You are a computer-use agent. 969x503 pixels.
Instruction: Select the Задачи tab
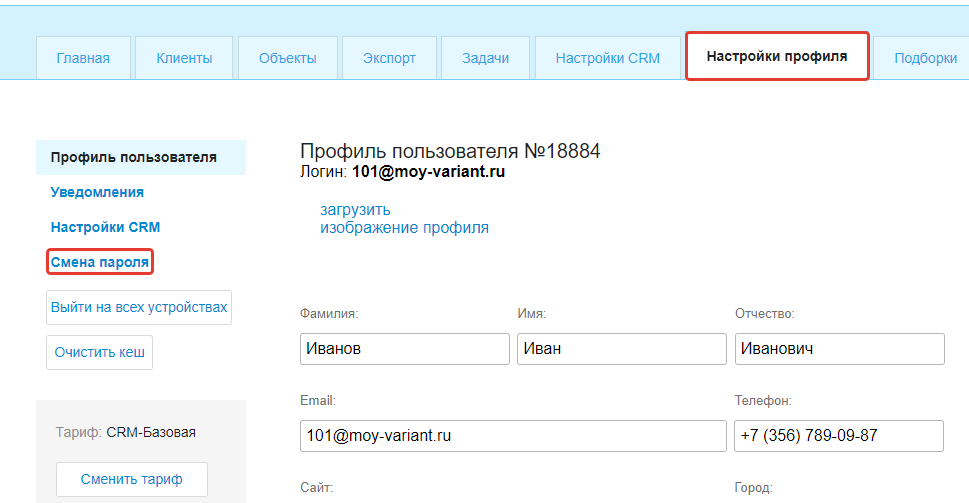pos(485,58)
